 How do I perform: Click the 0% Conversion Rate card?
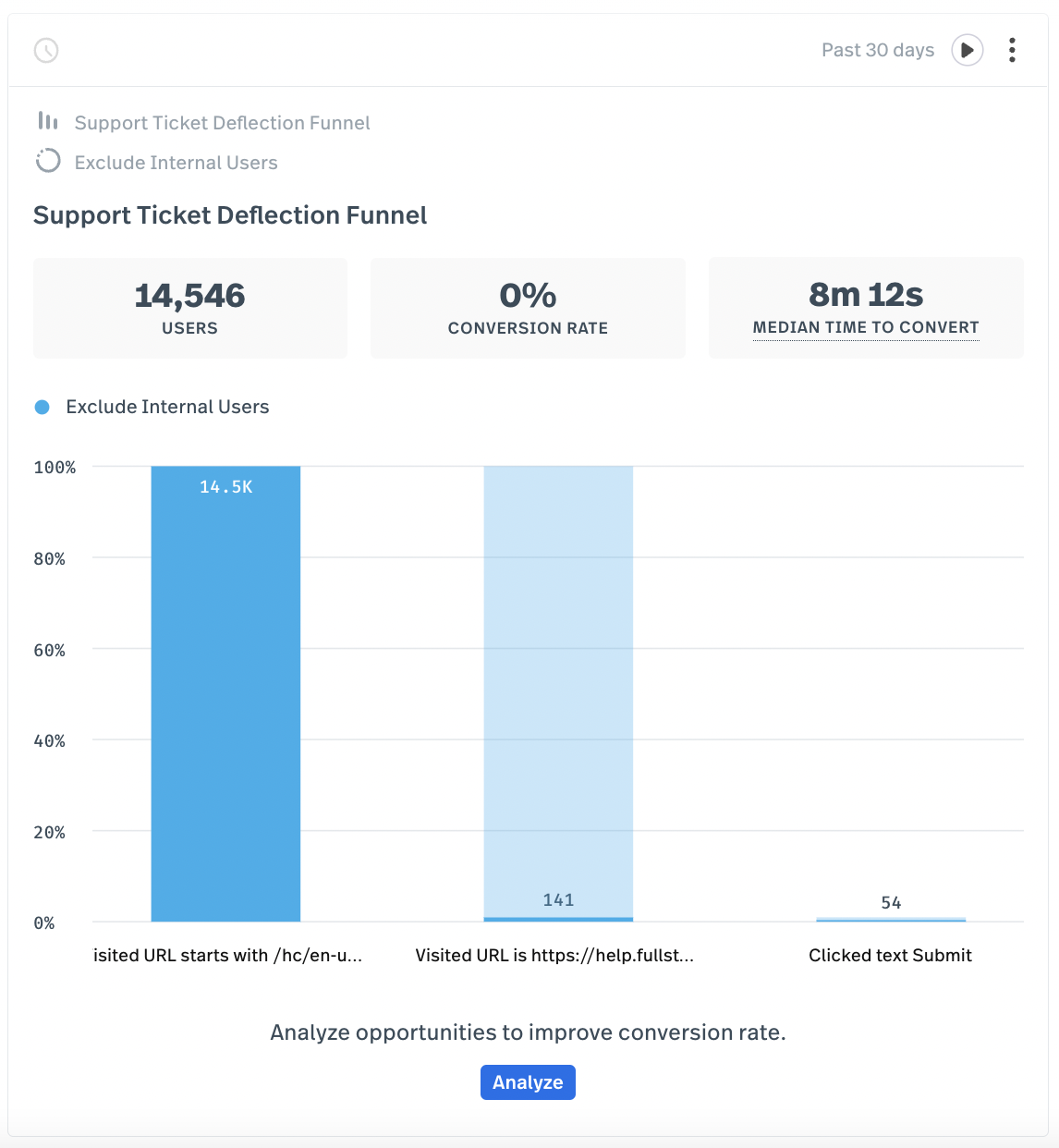tap(528, 308)
